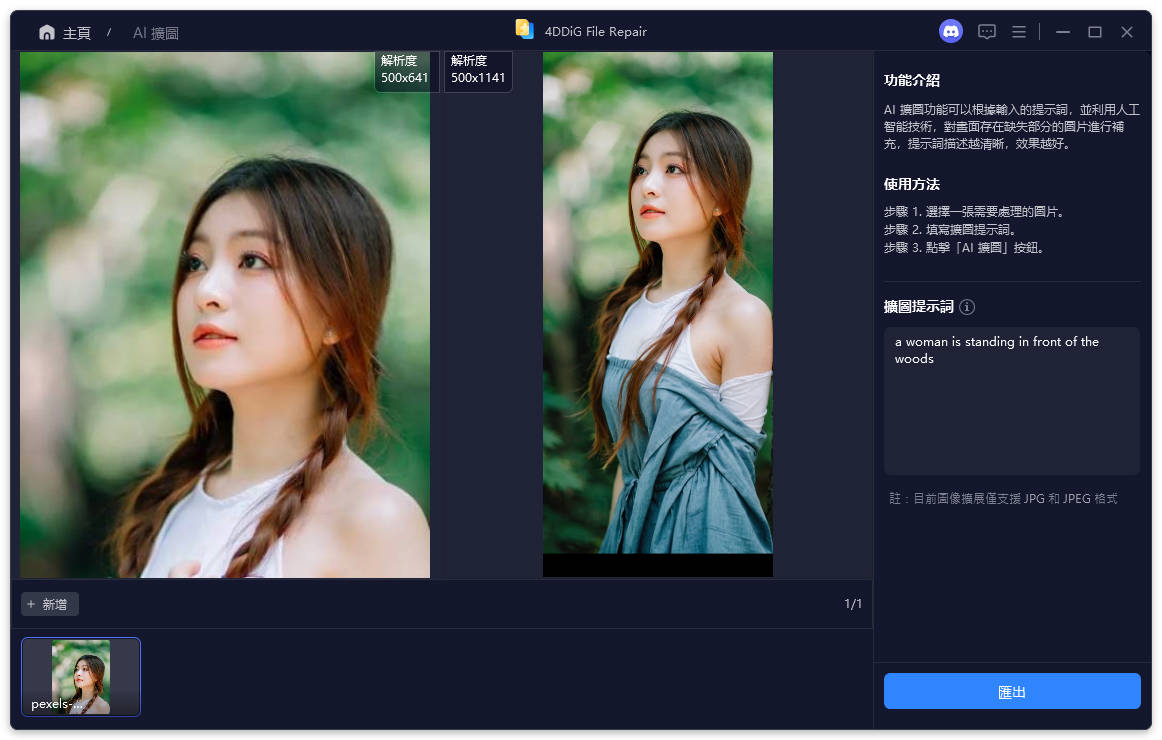This screenshot has width=1162, height=740.
Task: Open the Discord community icon
Action: tap(949, 31)
